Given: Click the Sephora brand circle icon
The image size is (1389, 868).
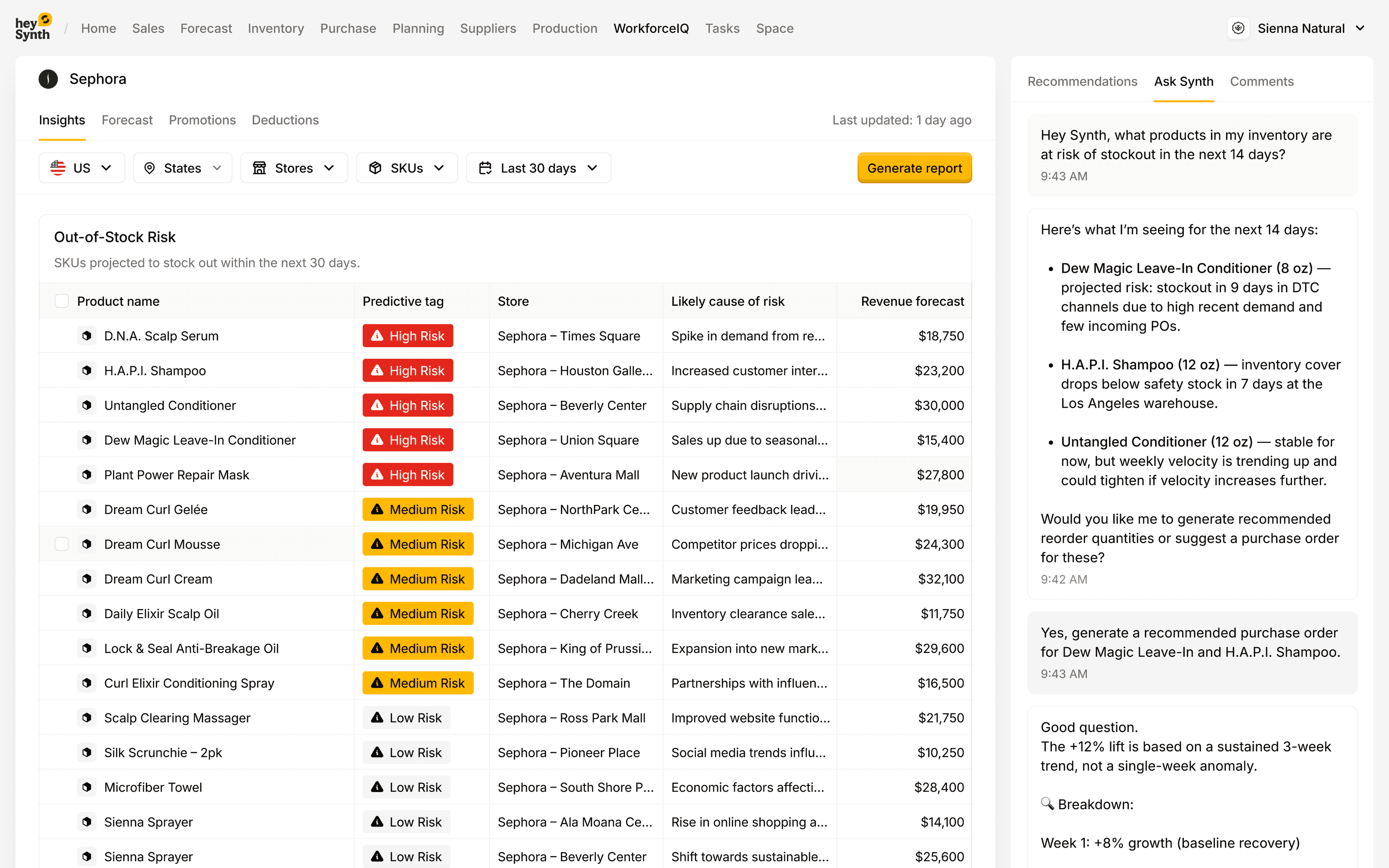Looking at the screenshot, I should pos(48,79).
